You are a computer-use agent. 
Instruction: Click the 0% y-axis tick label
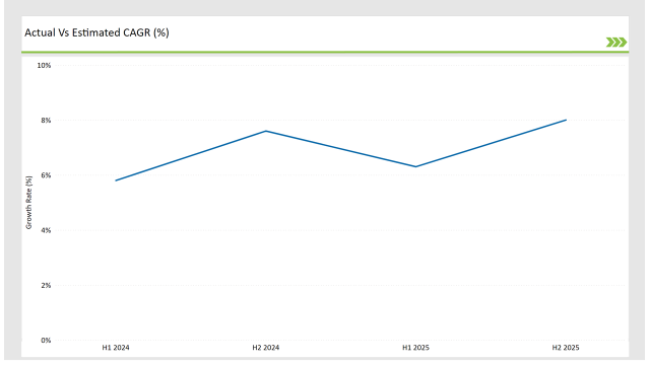46,340
